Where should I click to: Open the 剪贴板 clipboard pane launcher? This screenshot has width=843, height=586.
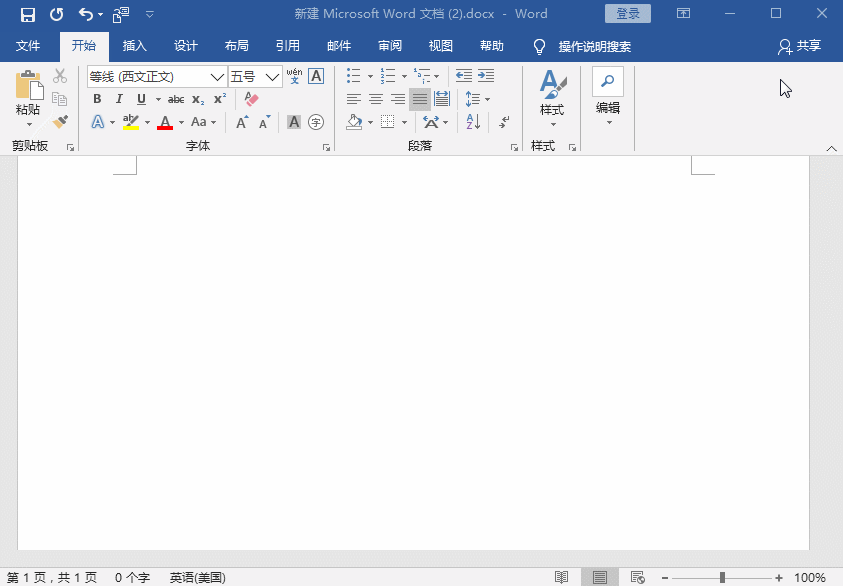70,147
